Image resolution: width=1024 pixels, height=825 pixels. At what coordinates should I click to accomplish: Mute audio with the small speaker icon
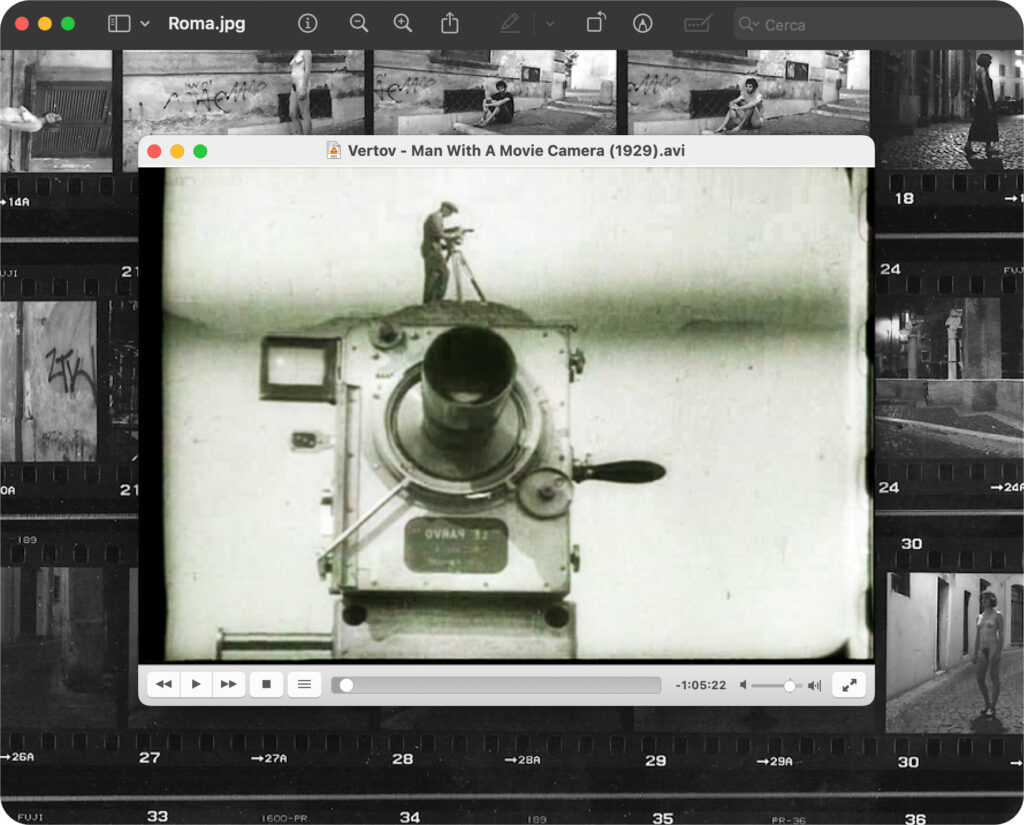click(x=743, y=685)
